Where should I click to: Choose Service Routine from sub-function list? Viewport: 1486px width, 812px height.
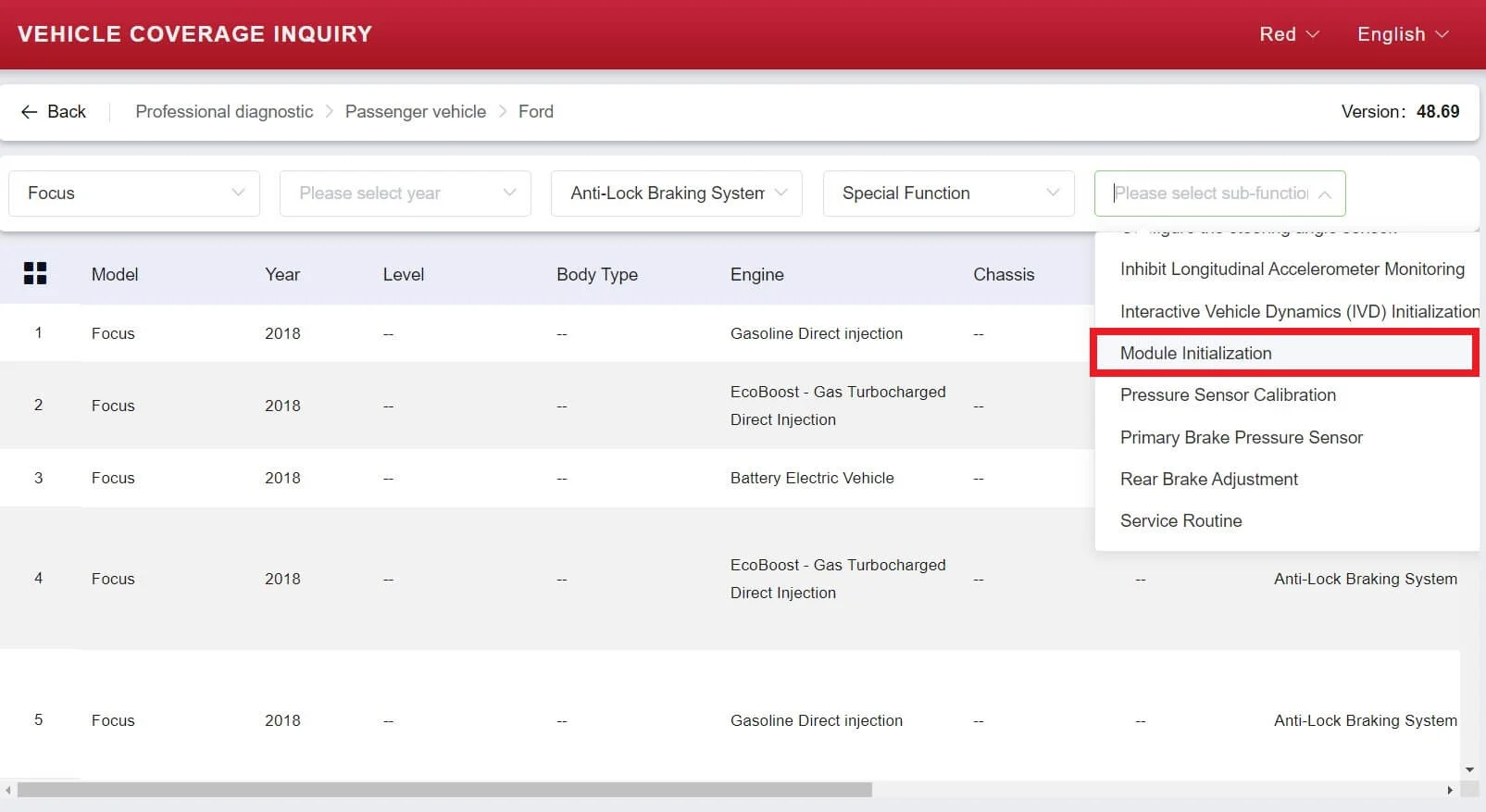(1180, 521)
